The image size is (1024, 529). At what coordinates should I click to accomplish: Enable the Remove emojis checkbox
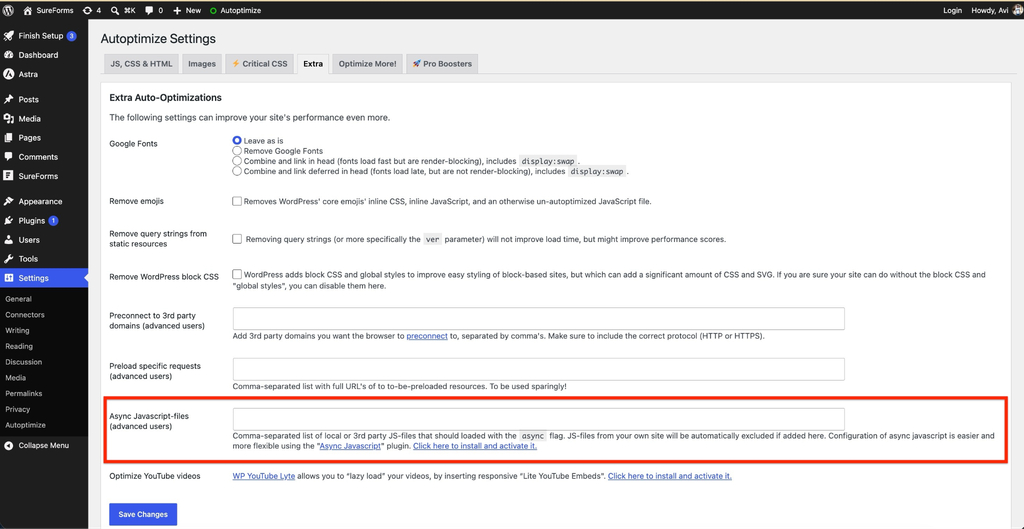coord(237,201)
